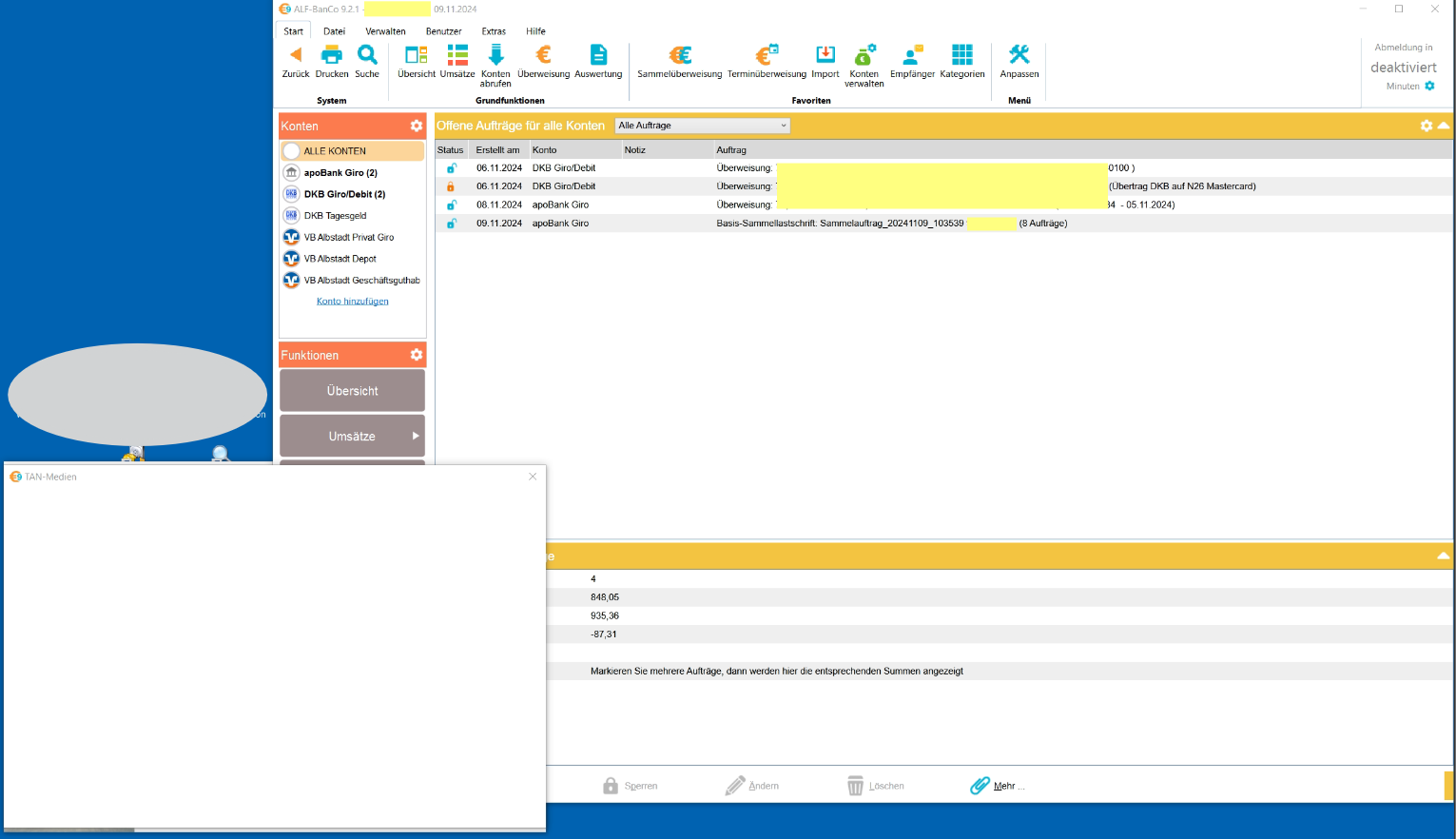Select VB Albstadt Depot account
1456x839 pixels.
pos(352,259)
